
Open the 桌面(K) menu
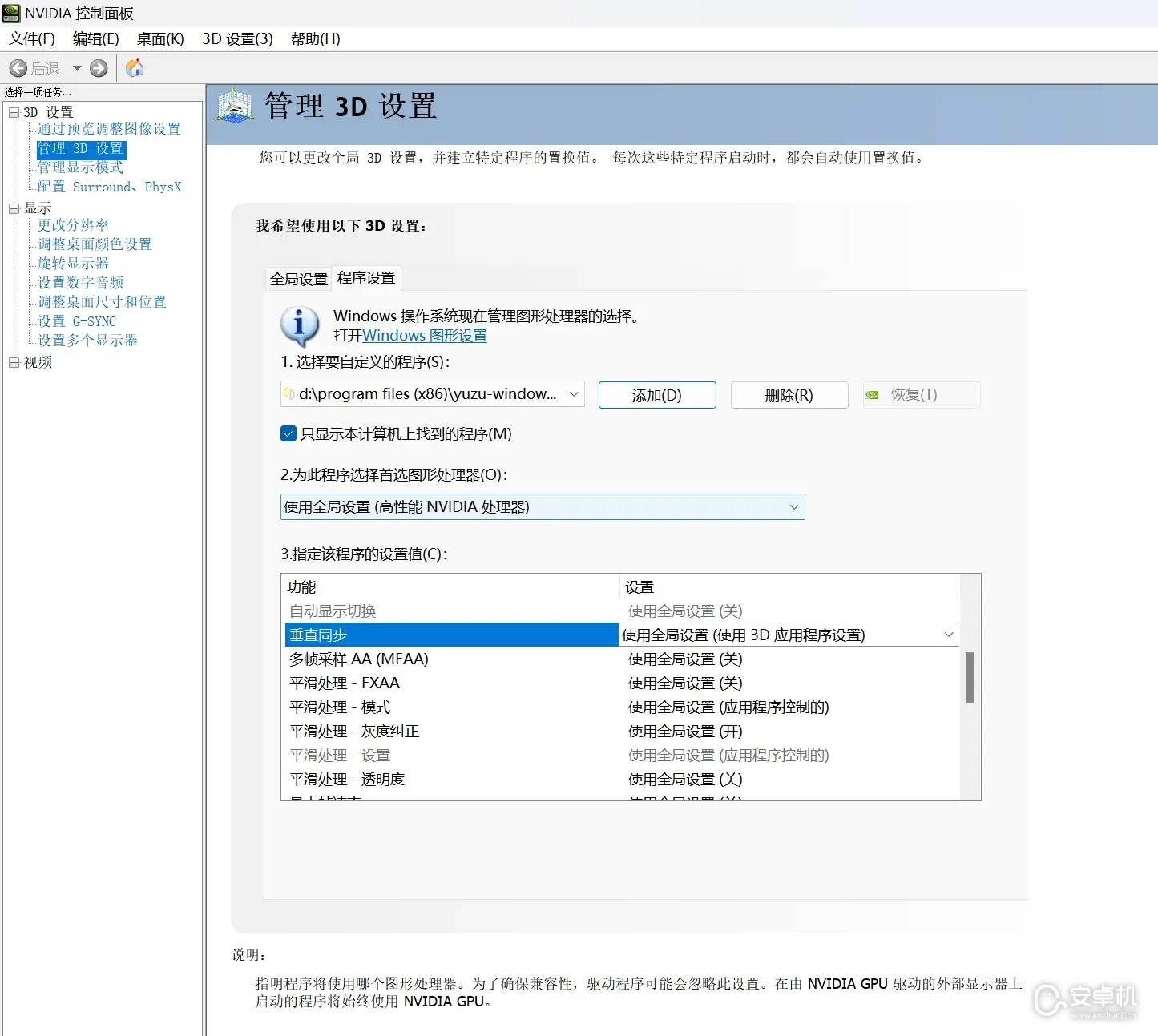coord(160,38)
